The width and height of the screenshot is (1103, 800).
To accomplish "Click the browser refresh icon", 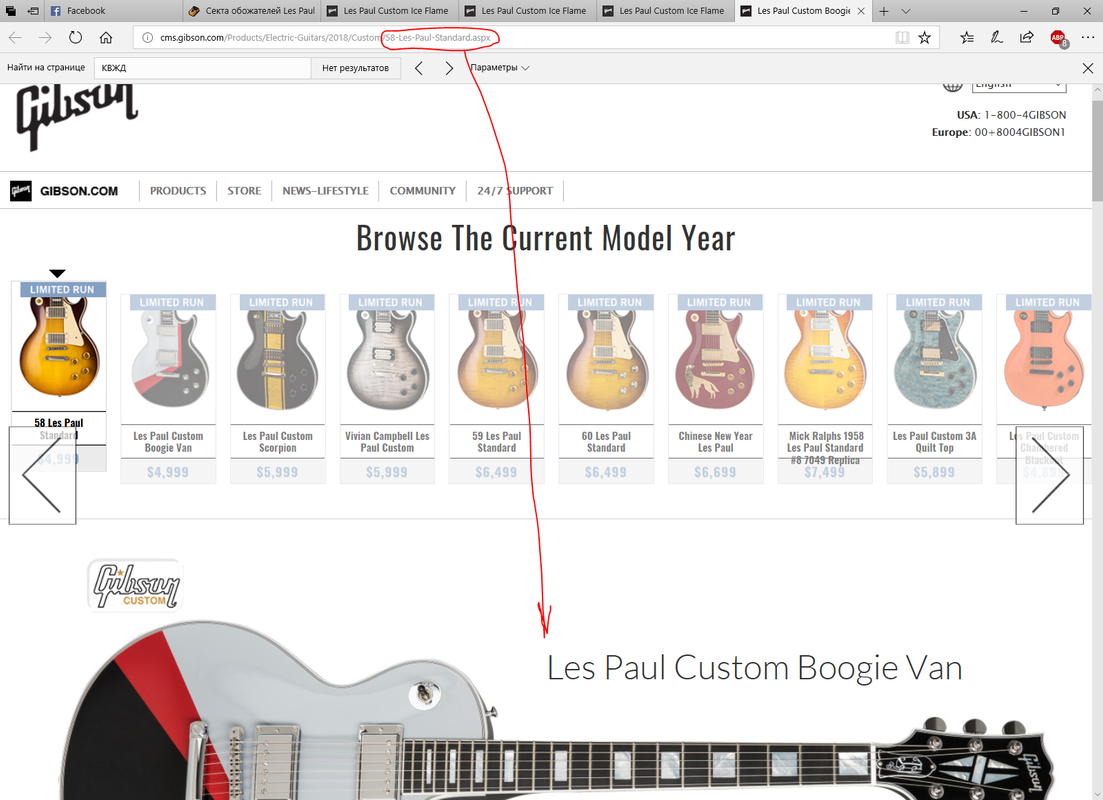I will coord(75,37).
